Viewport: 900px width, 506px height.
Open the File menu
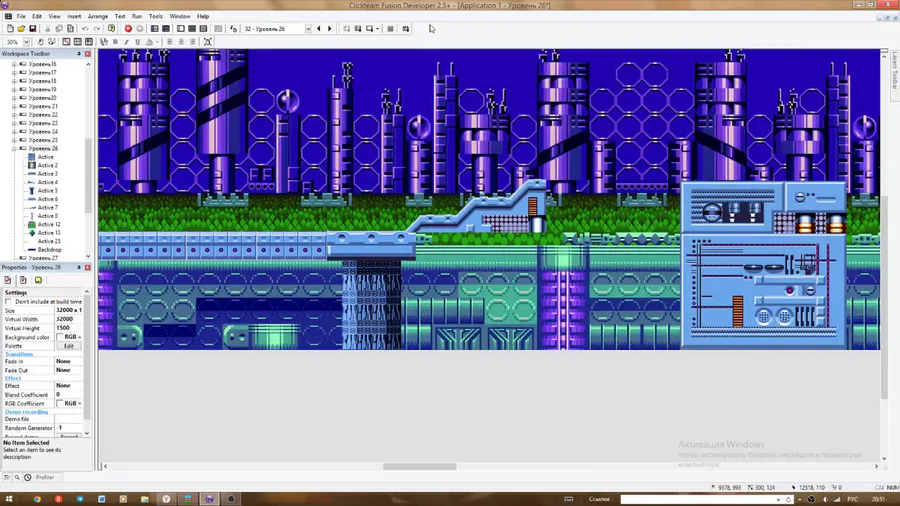click(x=21, y=17)
